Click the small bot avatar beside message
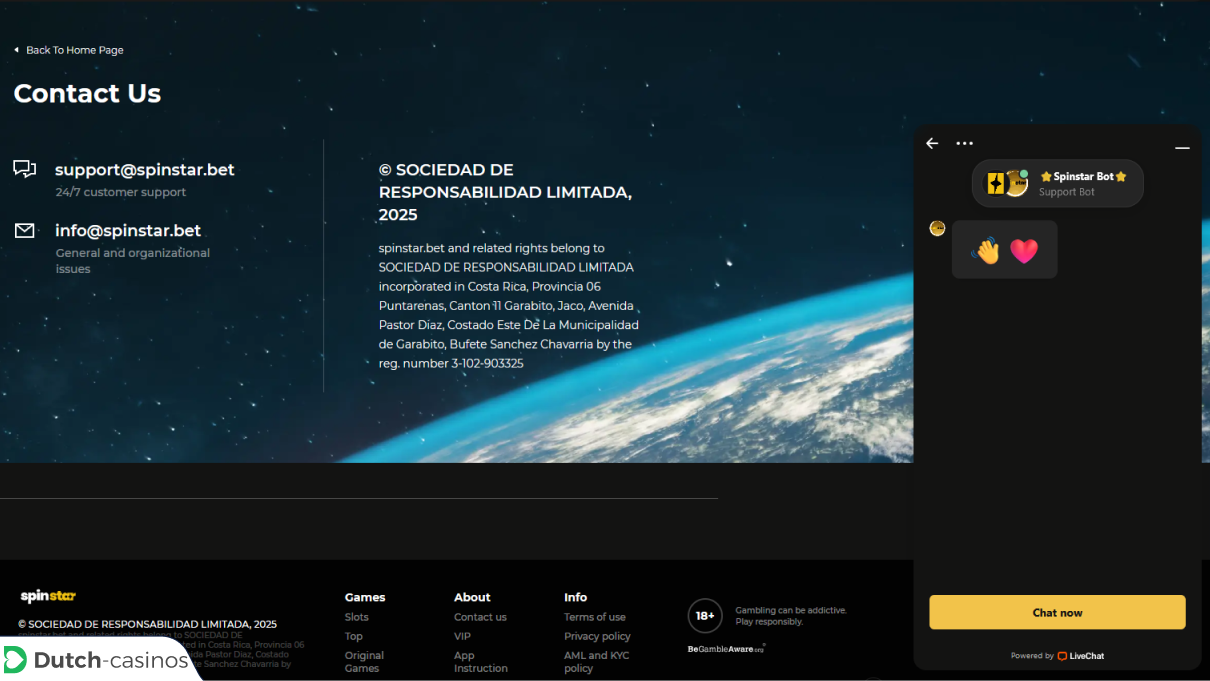 [937, 228]
